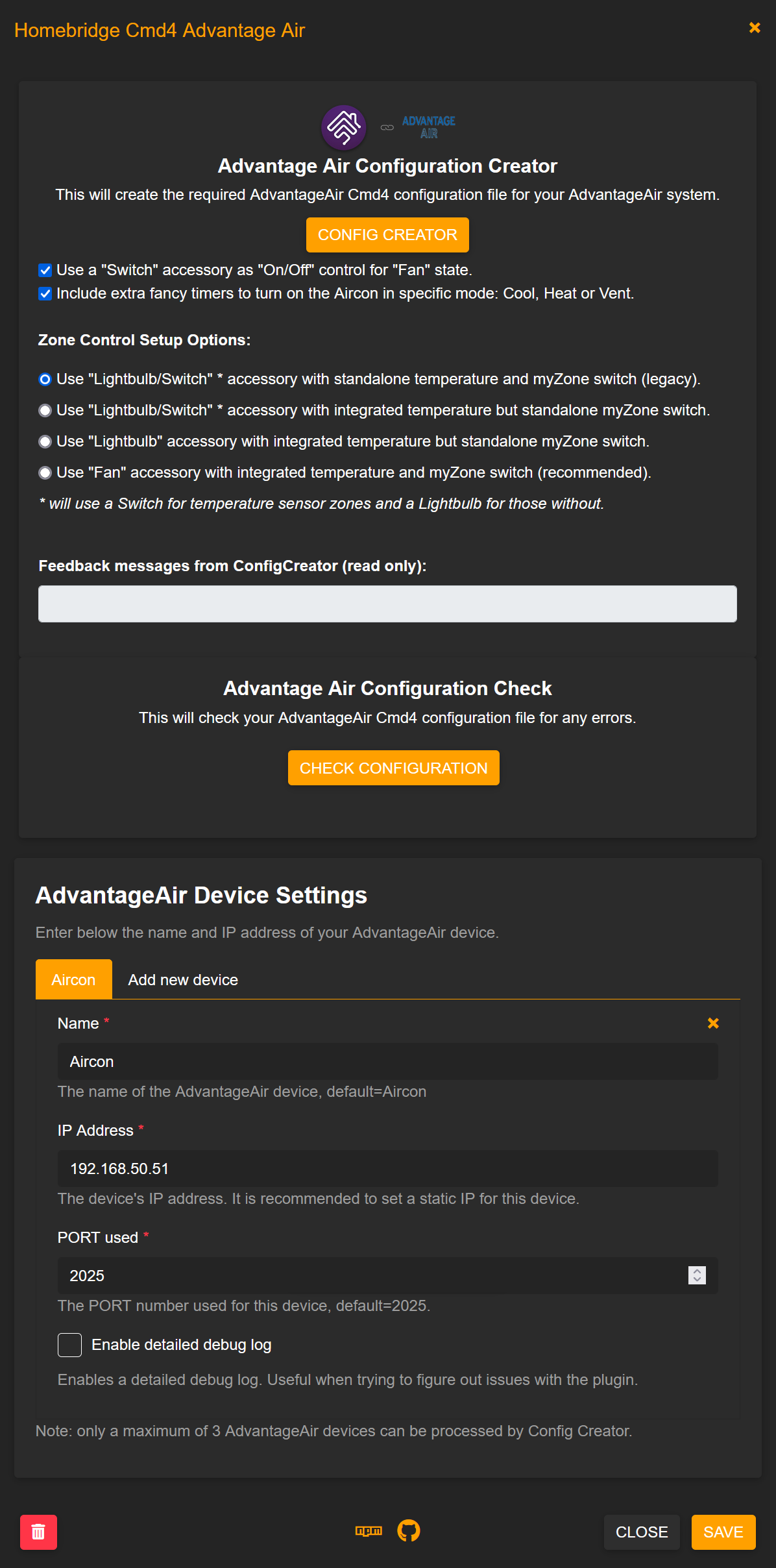Click the CONFIG CREATOR button
Screen dimensions: 776x1568
click(x=387, y=235)
